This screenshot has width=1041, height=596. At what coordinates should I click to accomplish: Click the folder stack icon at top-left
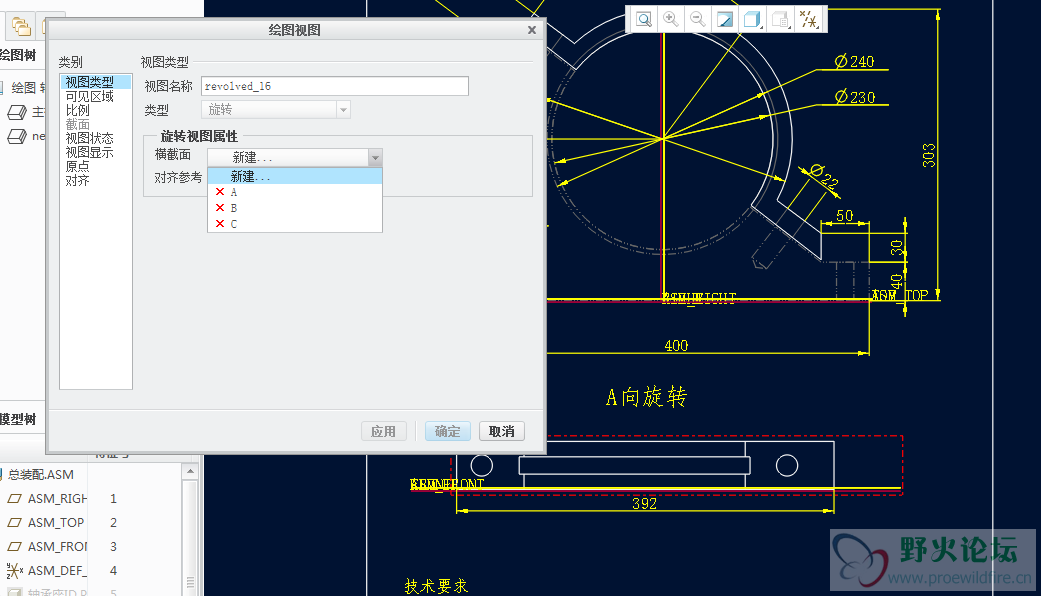20,26
